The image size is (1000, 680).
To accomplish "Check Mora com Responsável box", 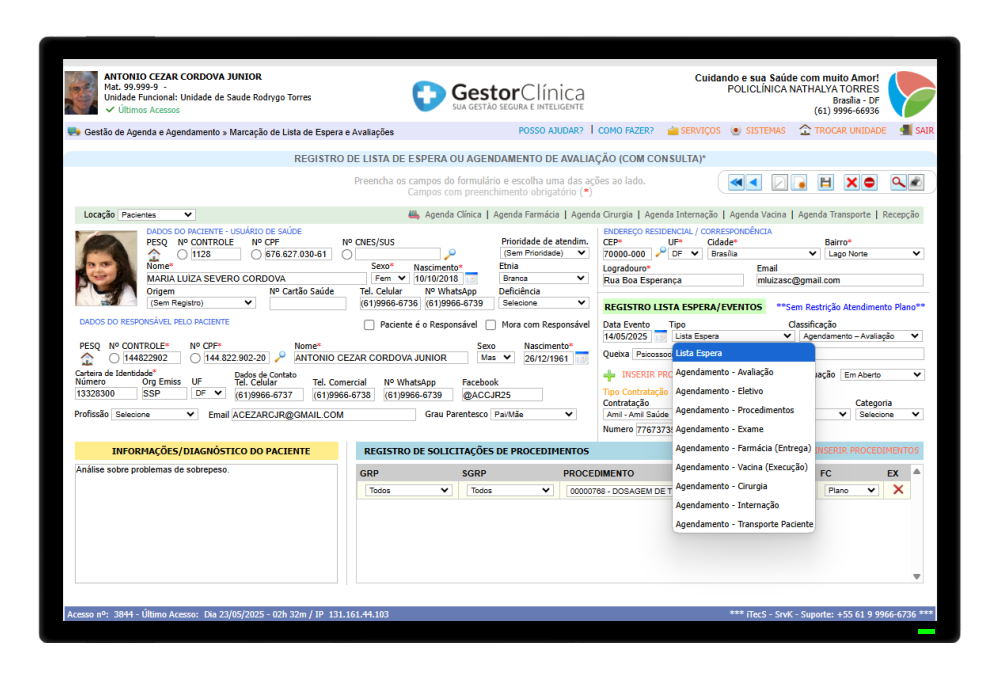I will 490,325.
